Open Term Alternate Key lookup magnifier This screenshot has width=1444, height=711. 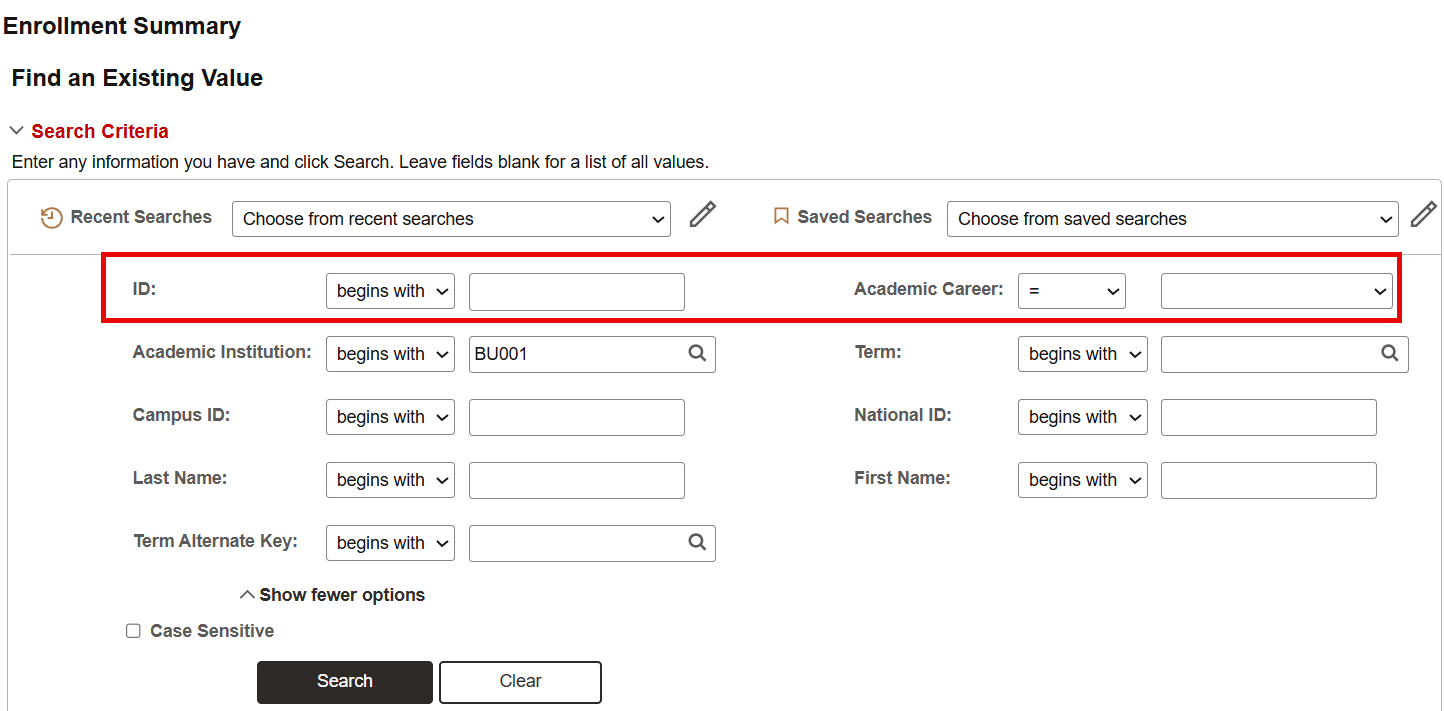(697, 542)
